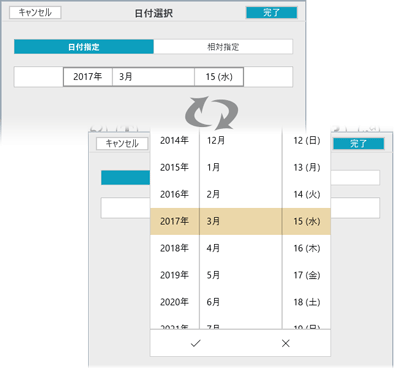Open the 15 (水) day field
This screenshot has height=373, width=400.
tap(219, 77)
